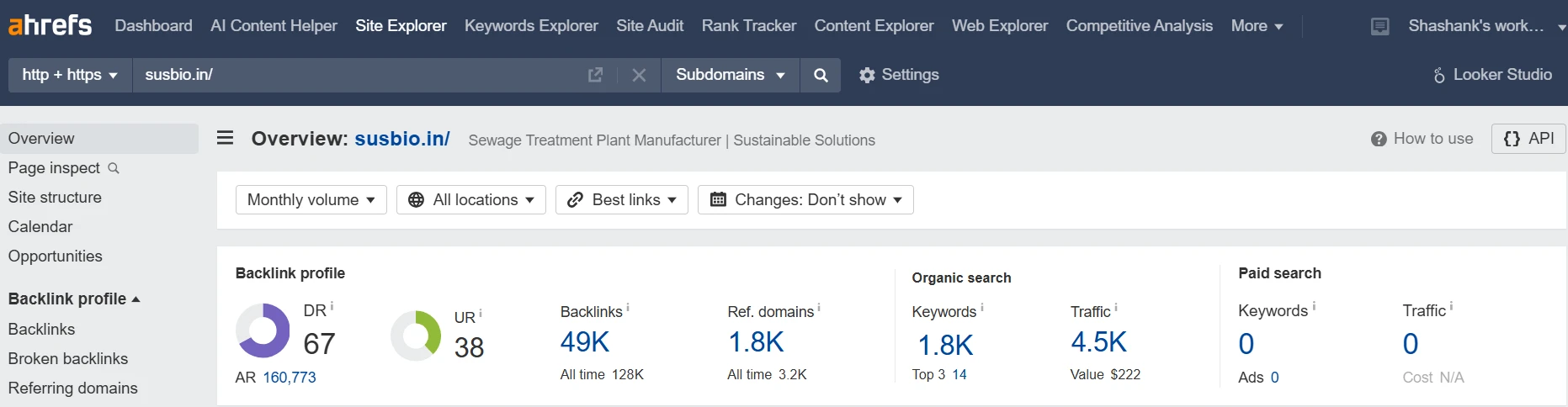The height and width of the screenshot is (407, 1568).
Task: Click the API button
Action: pos(1528,139)
